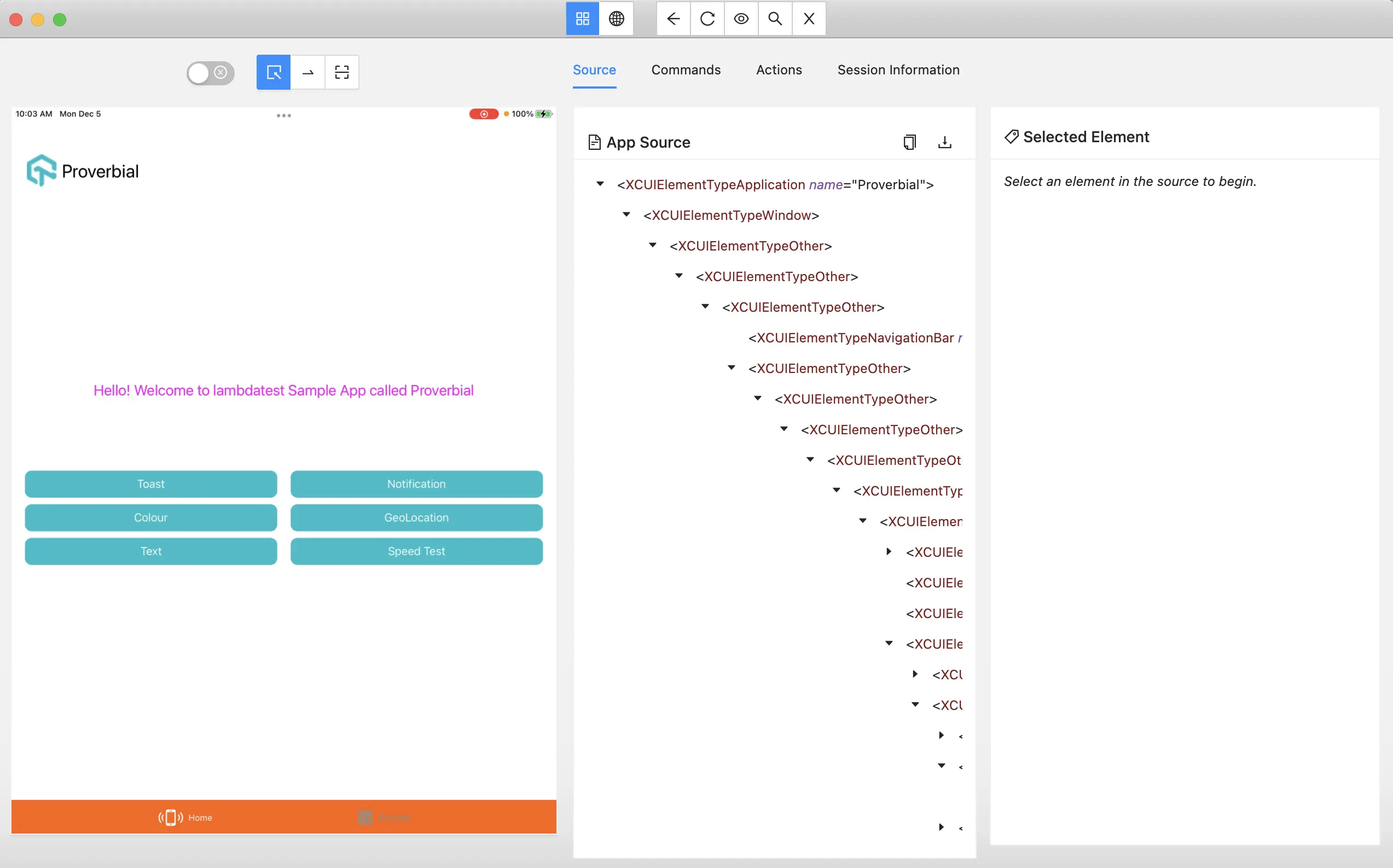
Task: Collapse the XCUIElementTypeWindow node
Action: click(626, 215)
